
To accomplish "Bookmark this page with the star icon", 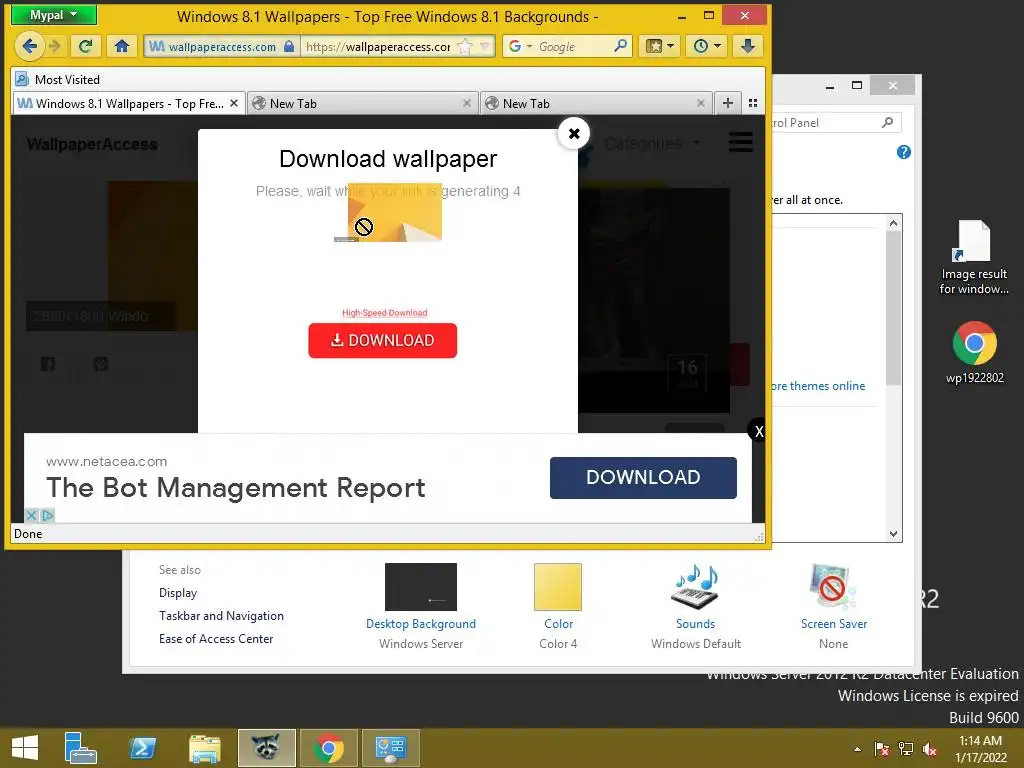I will [464, 46].
